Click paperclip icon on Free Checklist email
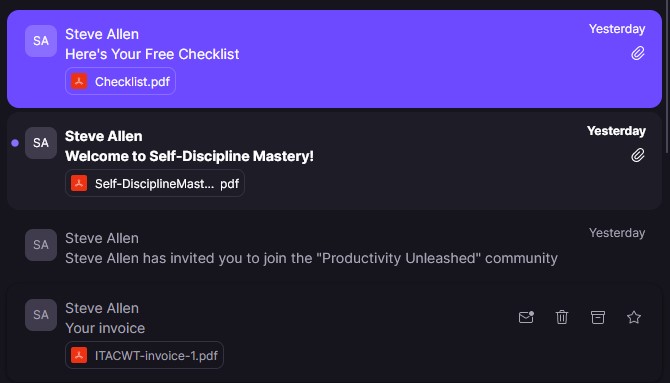Image resolution: width=670 pixels, height=383 pixels. point(638,53)
